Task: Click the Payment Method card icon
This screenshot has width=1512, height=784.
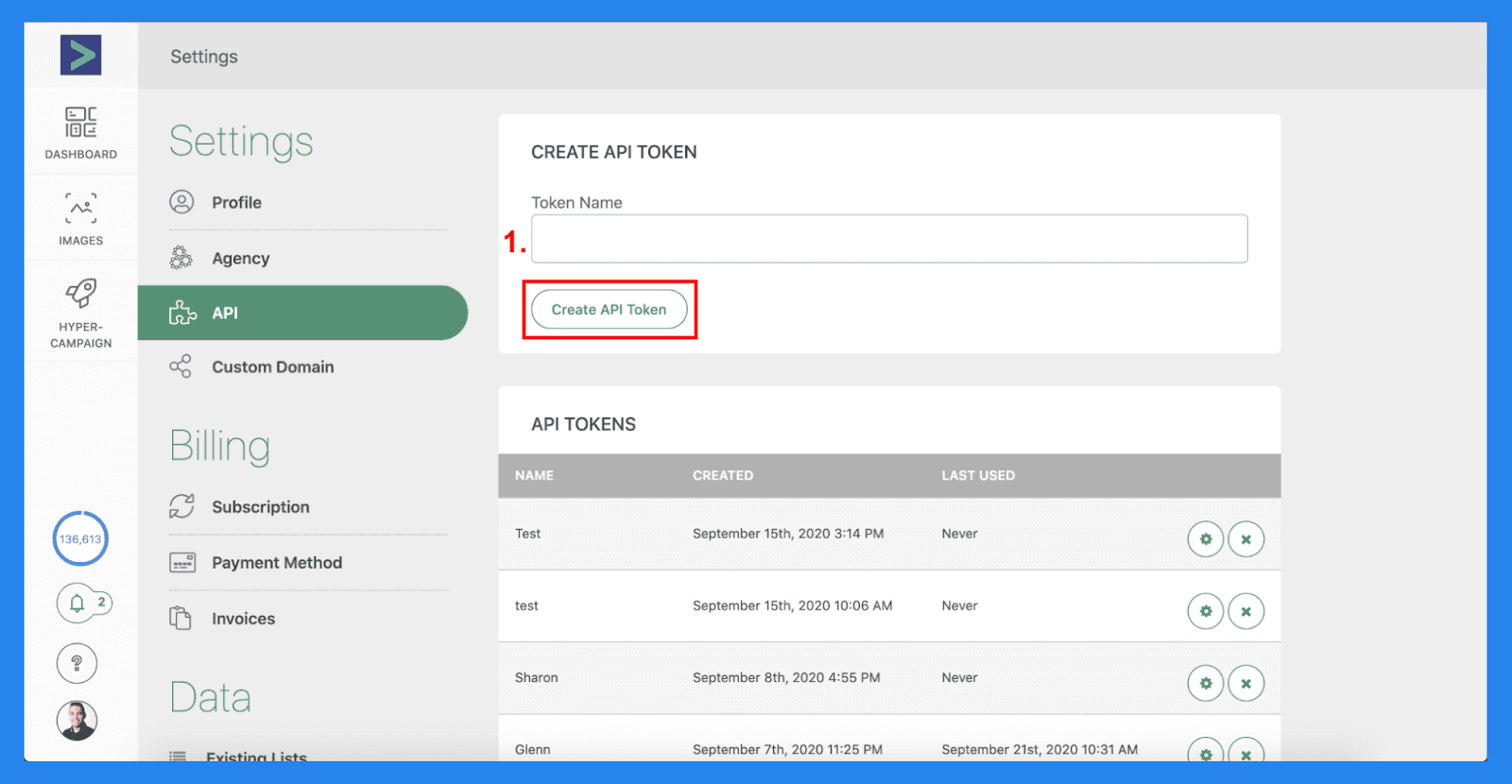Action: tap(182, 563)
